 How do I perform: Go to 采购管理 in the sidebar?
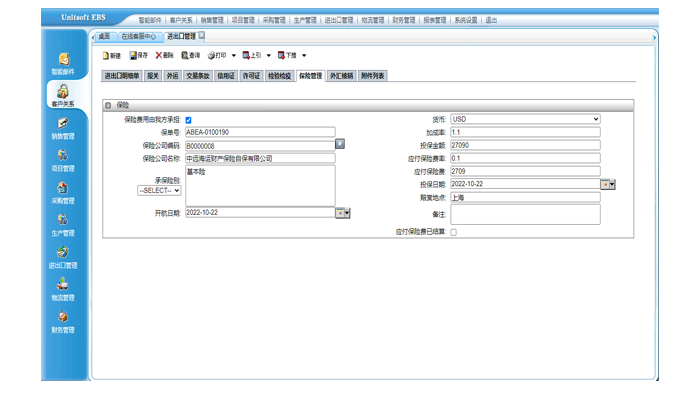62,191
